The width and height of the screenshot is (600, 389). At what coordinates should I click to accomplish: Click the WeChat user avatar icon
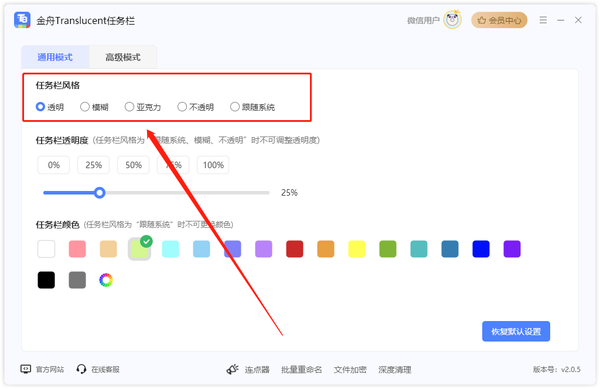(x=452, y=20)
